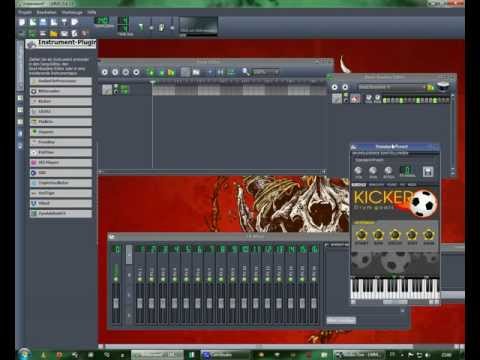Viewport: 480px width, 360px height.
Task: Open the zoom percentage dropdown in Song Editor
Action: (266, 72)
